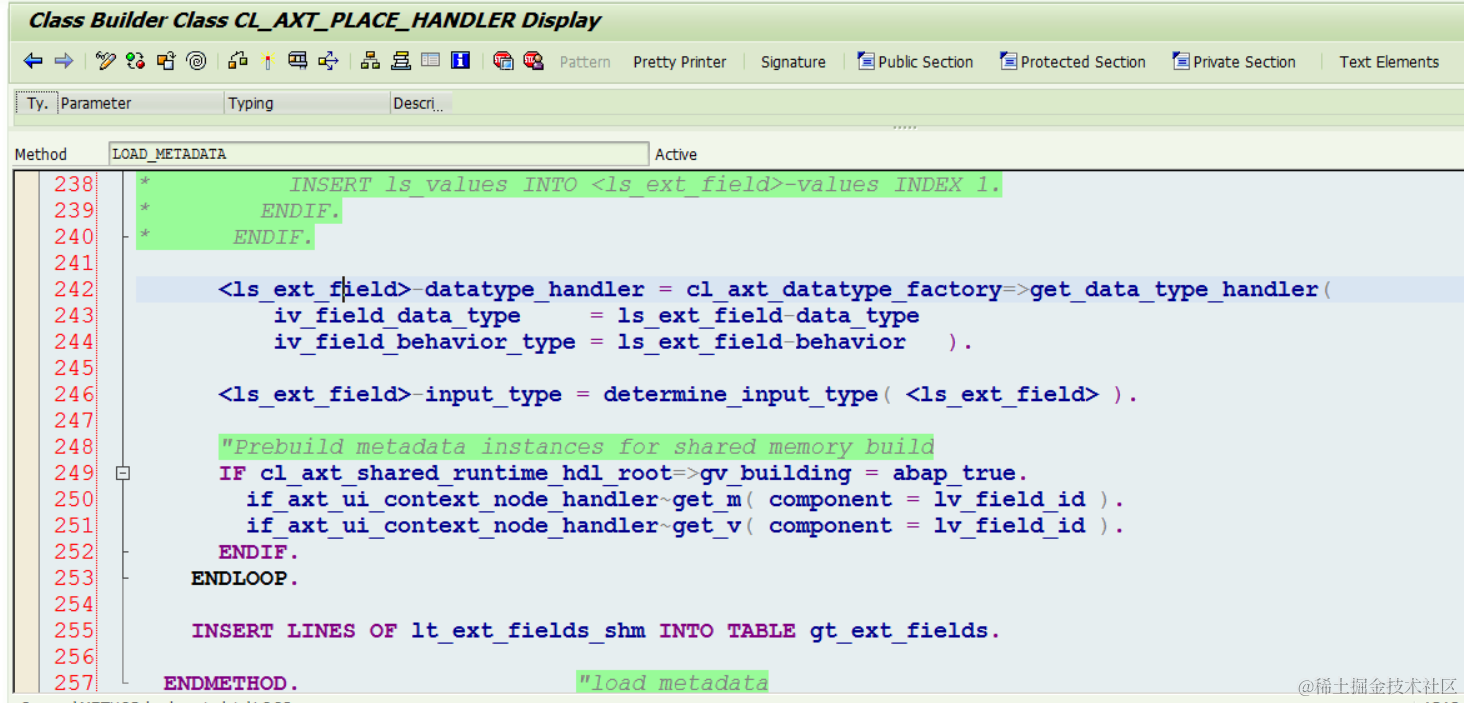The height and width of the screenshot is (703, 1464).
Task: Open documentation via the blue info icon
Action: point(460,61)
